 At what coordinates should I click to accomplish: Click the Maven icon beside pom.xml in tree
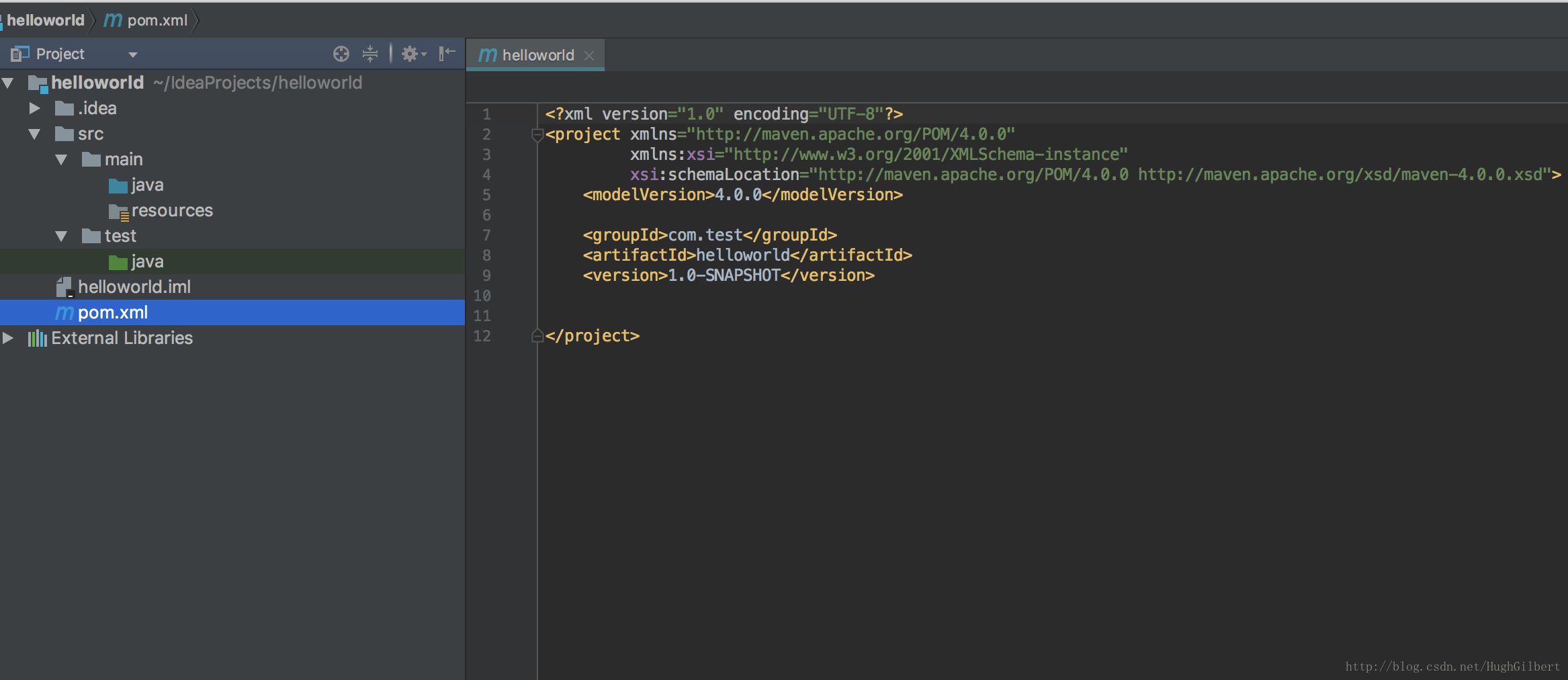point(64,313)
